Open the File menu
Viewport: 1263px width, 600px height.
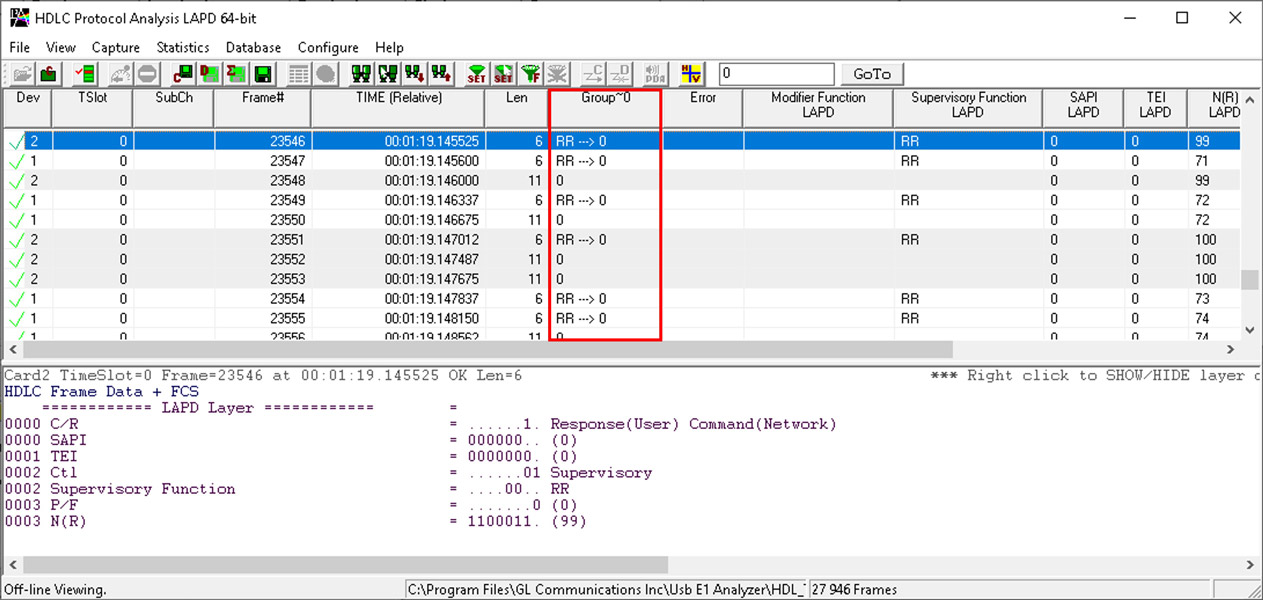point(19,47)
